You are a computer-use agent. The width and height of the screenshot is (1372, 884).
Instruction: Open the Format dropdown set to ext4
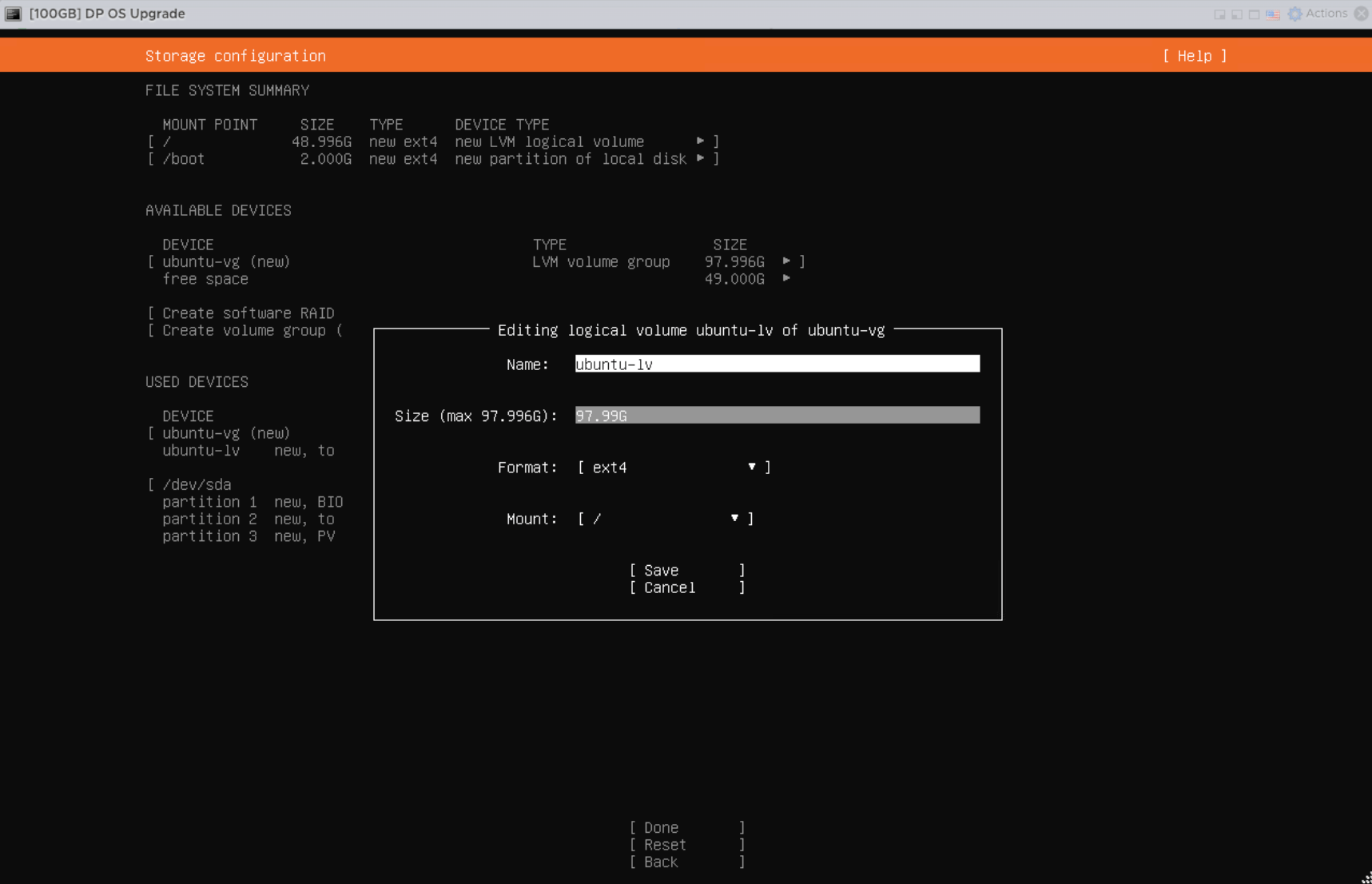tap(674, 468)
